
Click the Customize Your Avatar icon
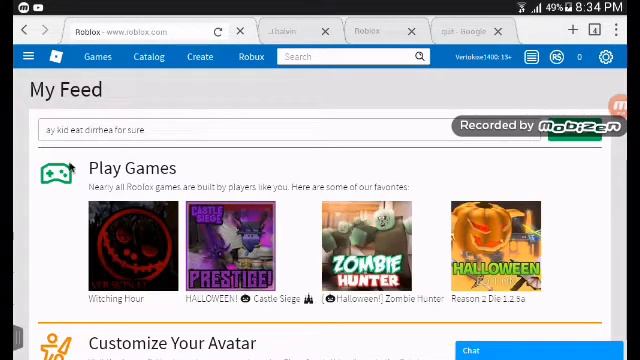(57, 347)
